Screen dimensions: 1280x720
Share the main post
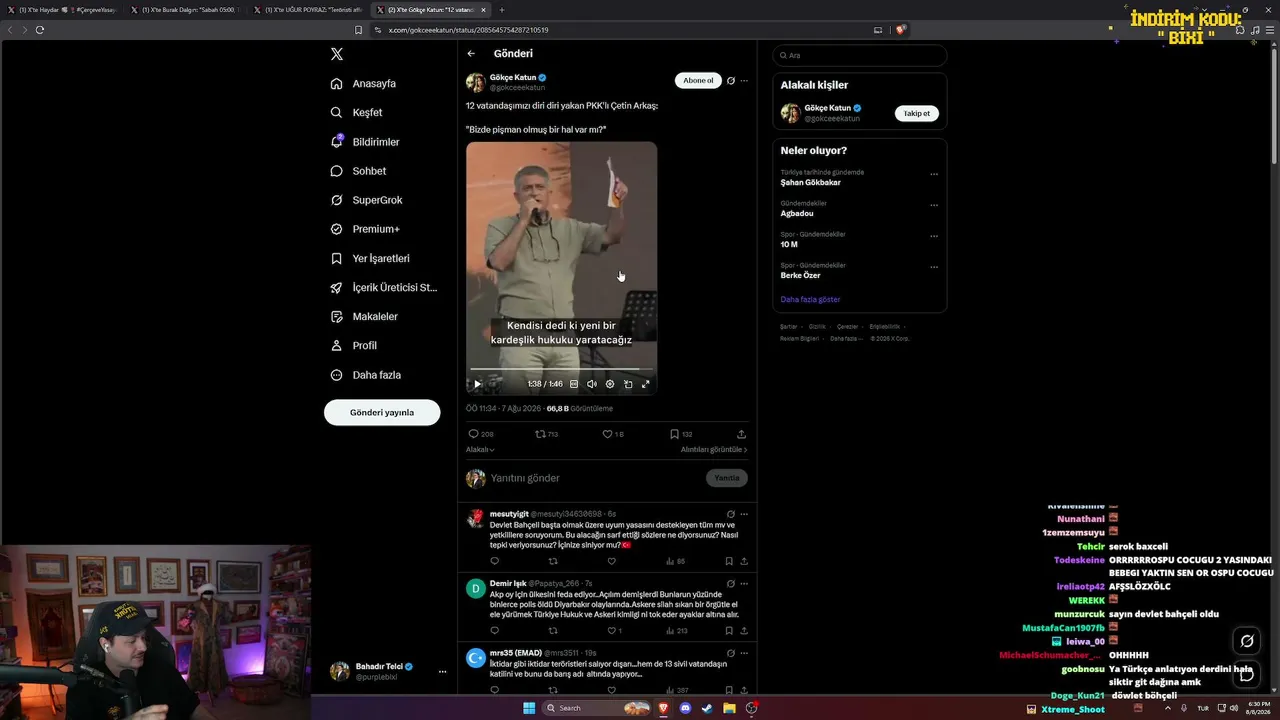point(741,434)
